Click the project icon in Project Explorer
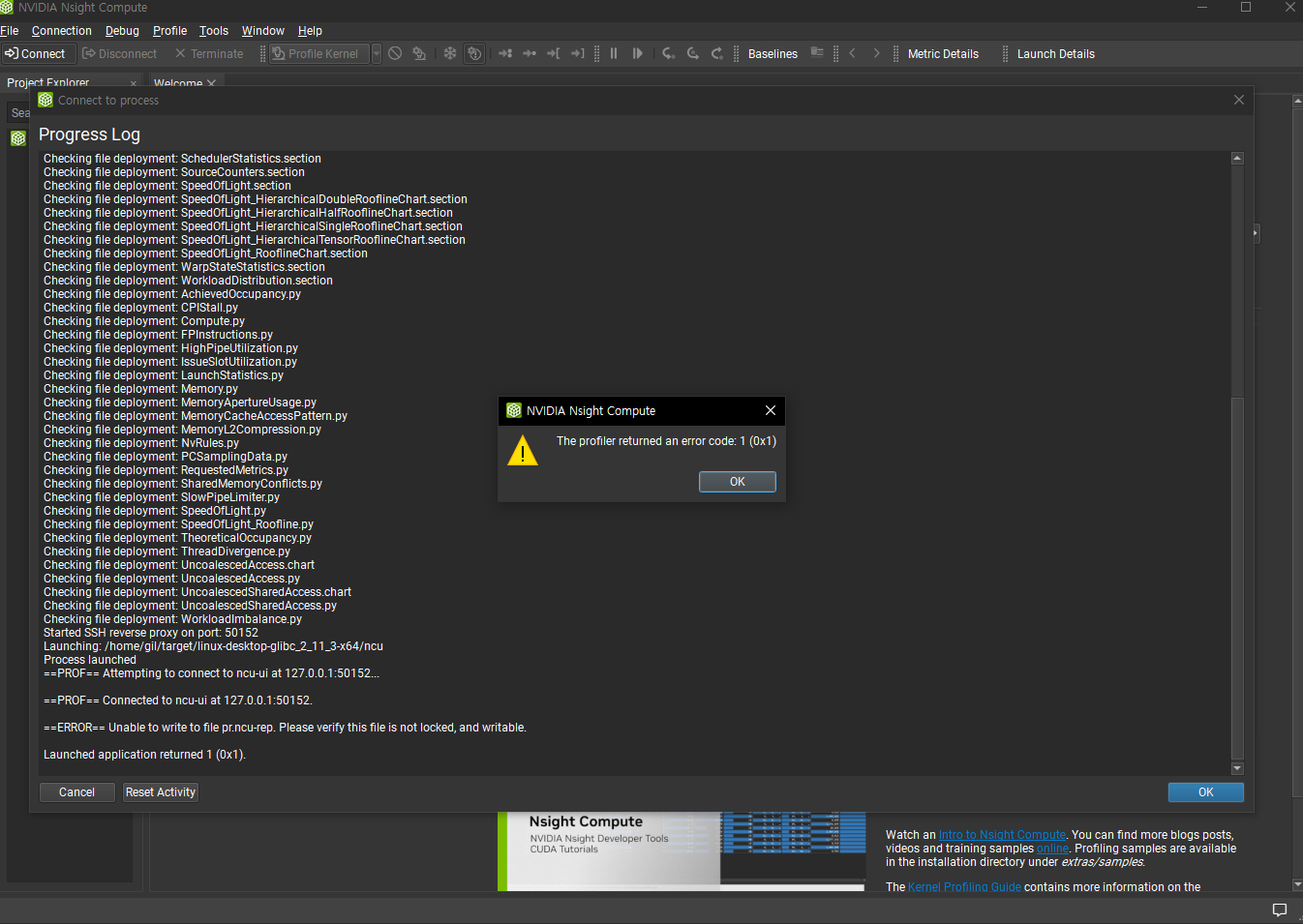 coord(18,139)
